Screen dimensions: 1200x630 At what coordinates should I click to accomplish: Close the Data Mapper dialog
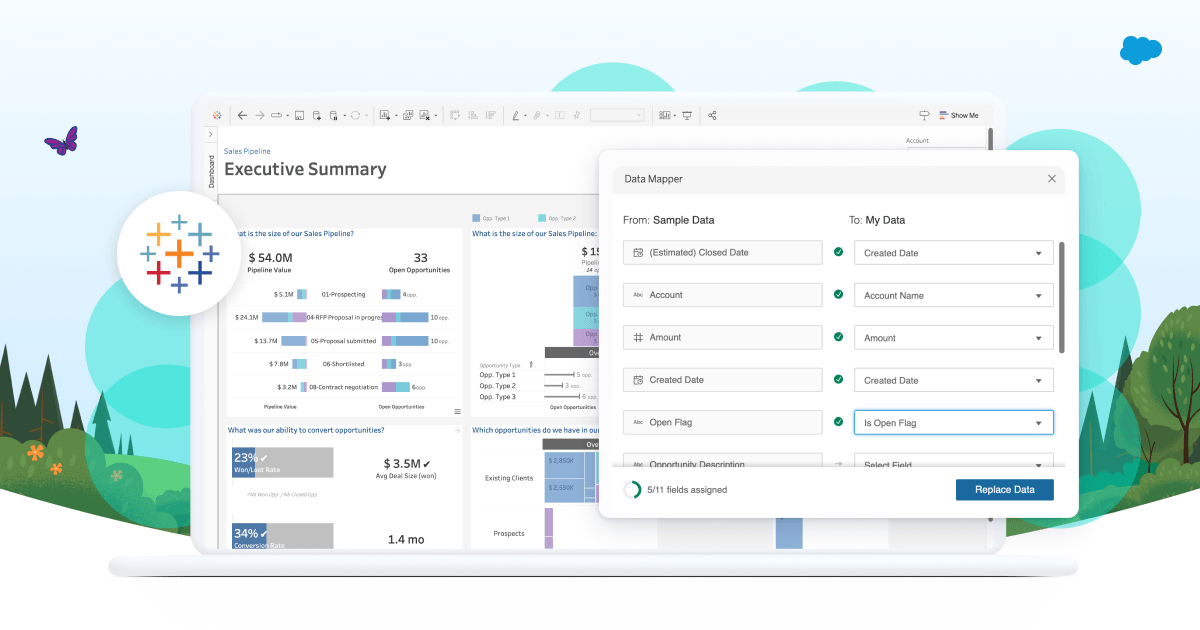pos(1051,179)
